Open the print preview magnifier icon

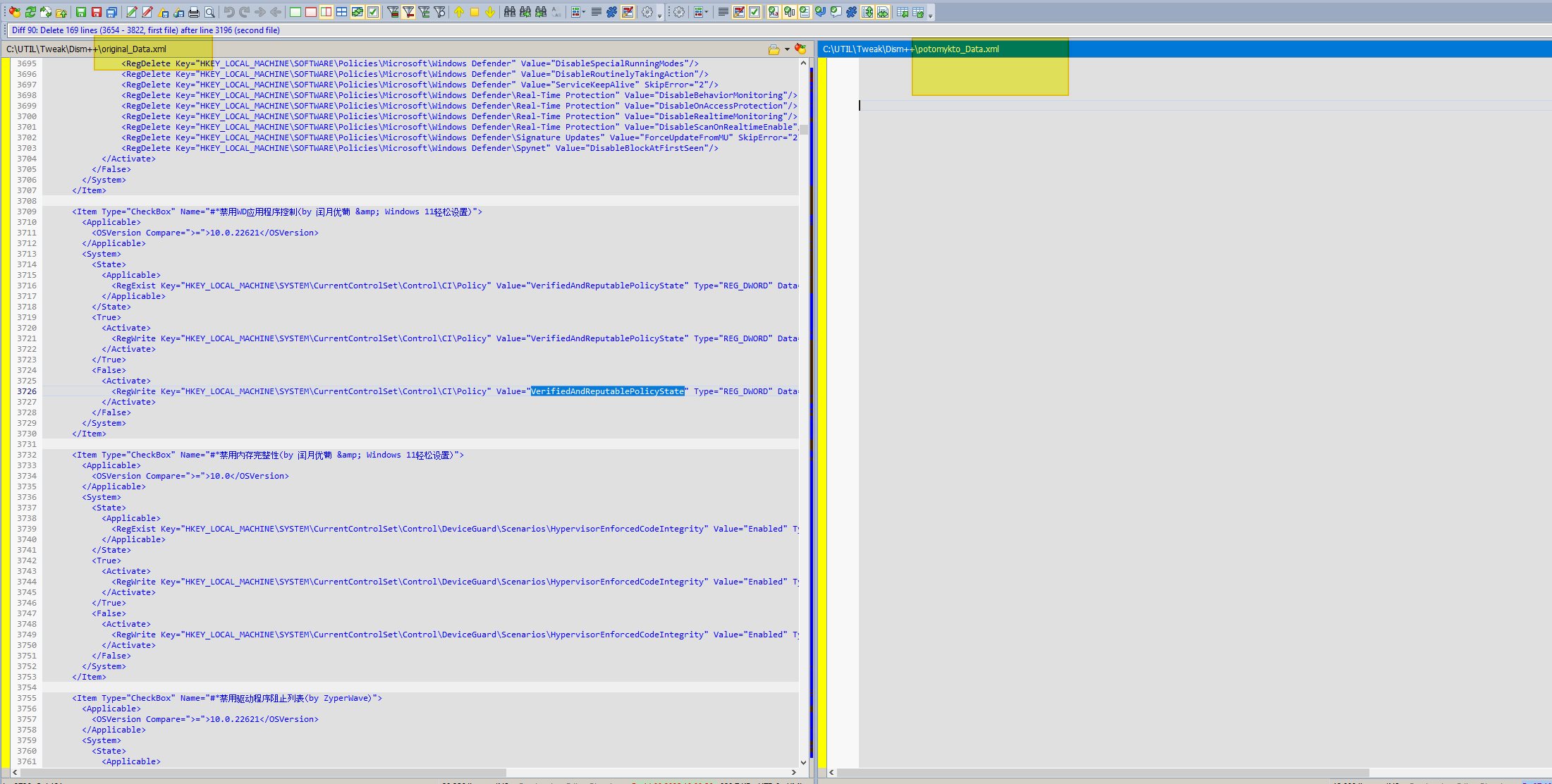[x=209, y=12]
